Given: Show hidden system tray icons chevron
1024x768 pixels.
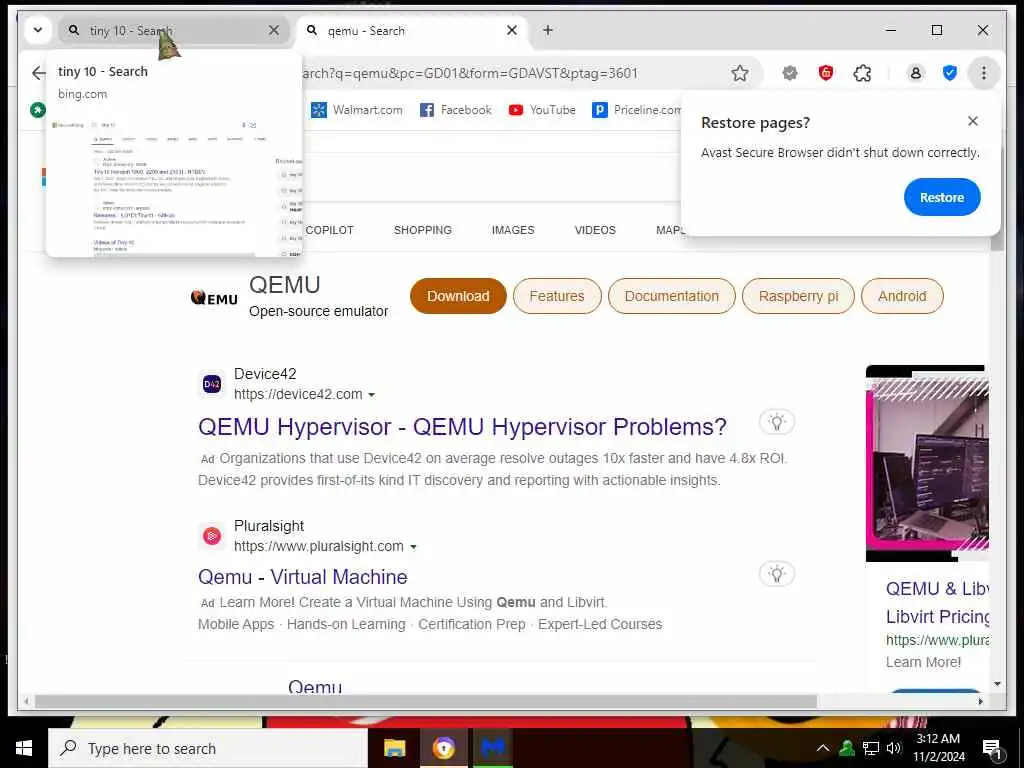Looking at the screenshot, I should [x=823, y=748].
